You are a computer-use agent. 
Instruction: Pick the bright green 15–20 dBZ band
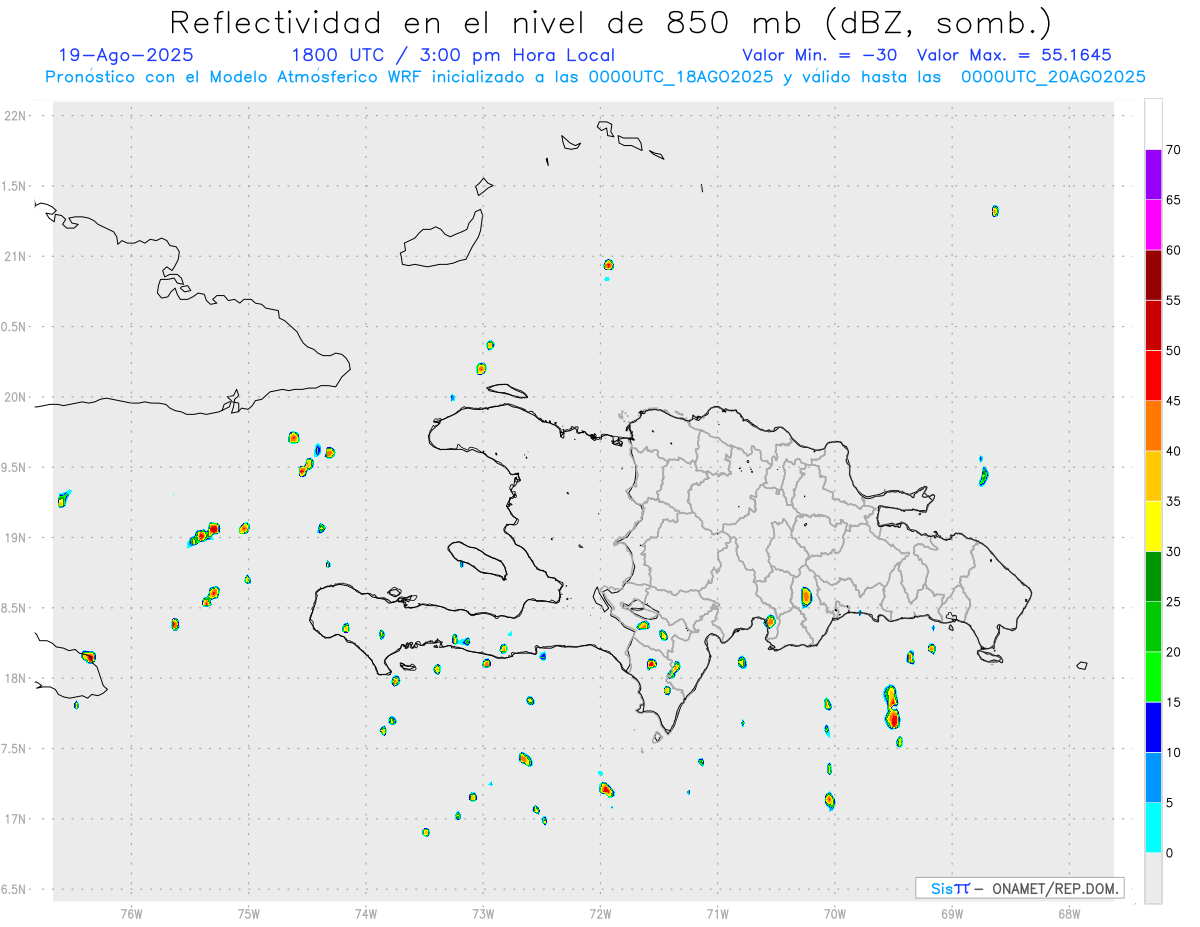1153,677
